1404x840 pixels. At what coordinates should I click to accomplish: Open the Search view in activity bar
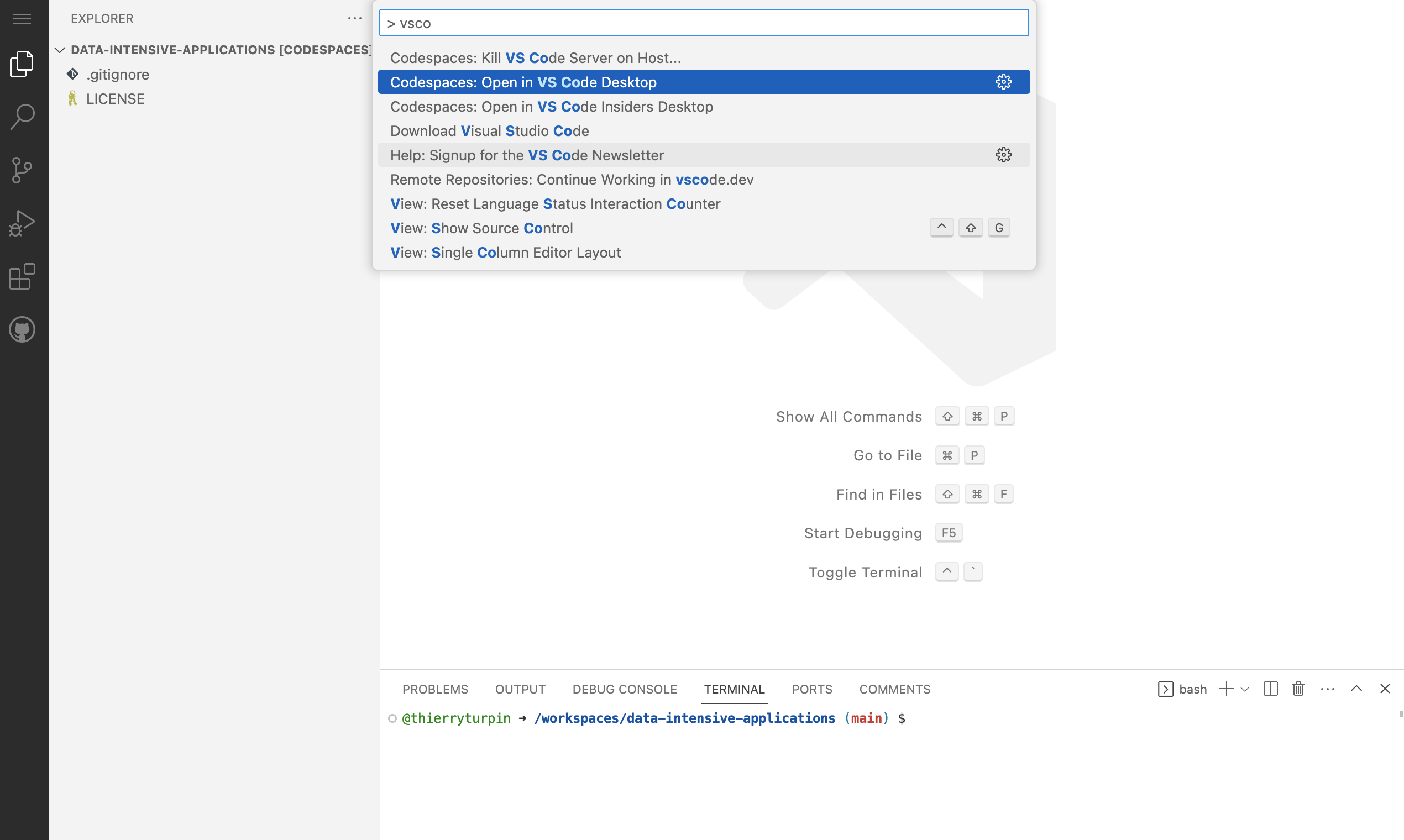[23, 117]
